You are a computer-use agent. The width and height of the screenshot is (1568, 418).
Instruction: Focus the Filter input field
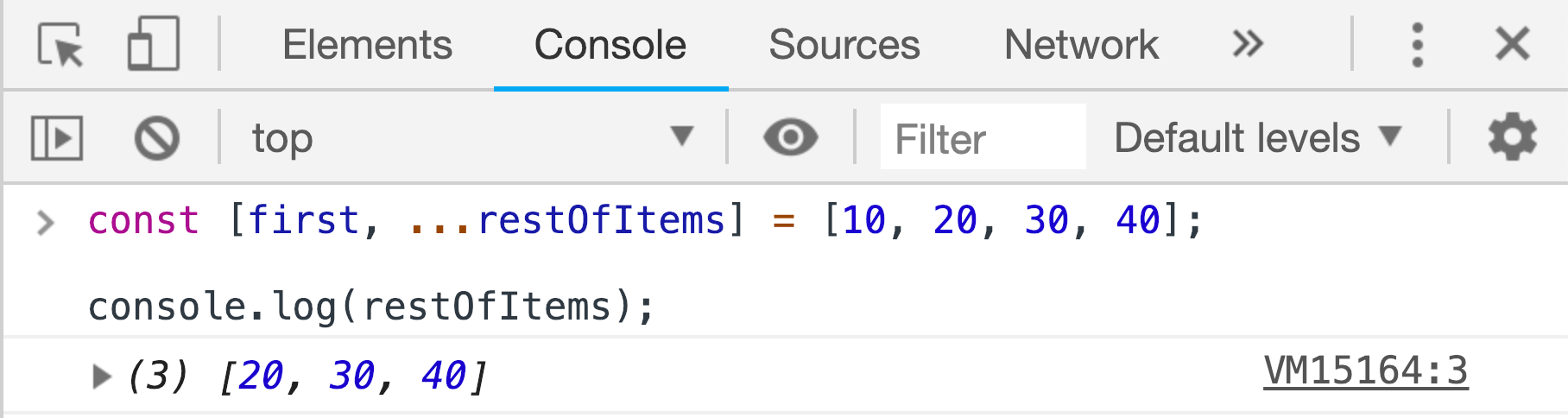[x=983, y=137]
